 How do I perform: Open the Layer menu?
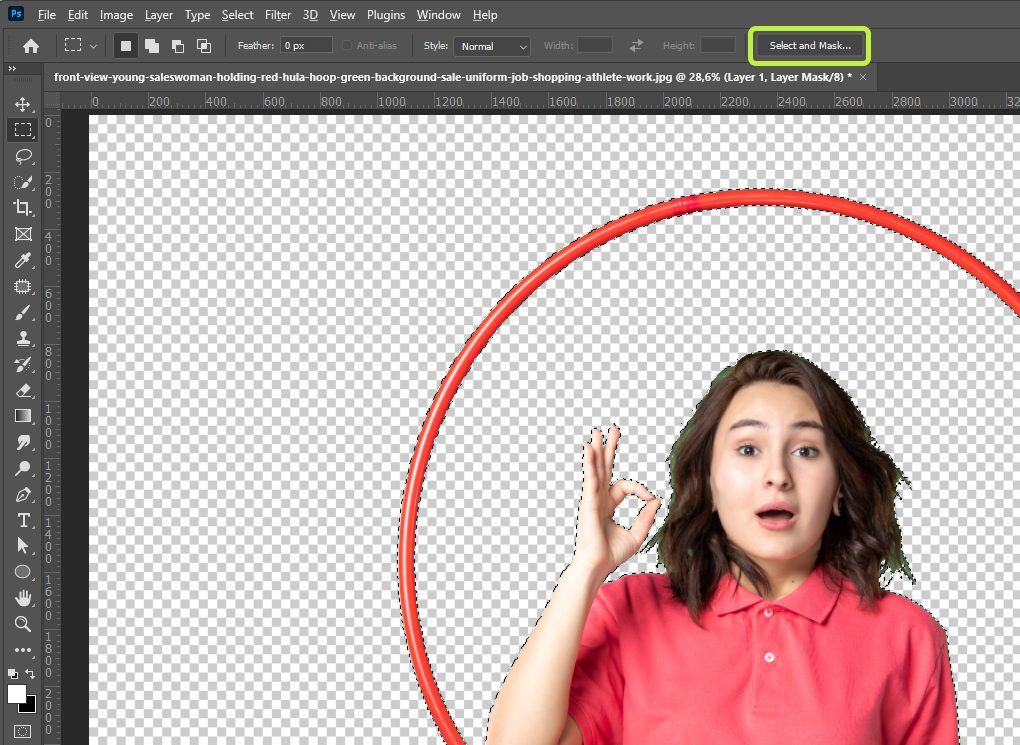pyautogui.click(x=159, y=14)
